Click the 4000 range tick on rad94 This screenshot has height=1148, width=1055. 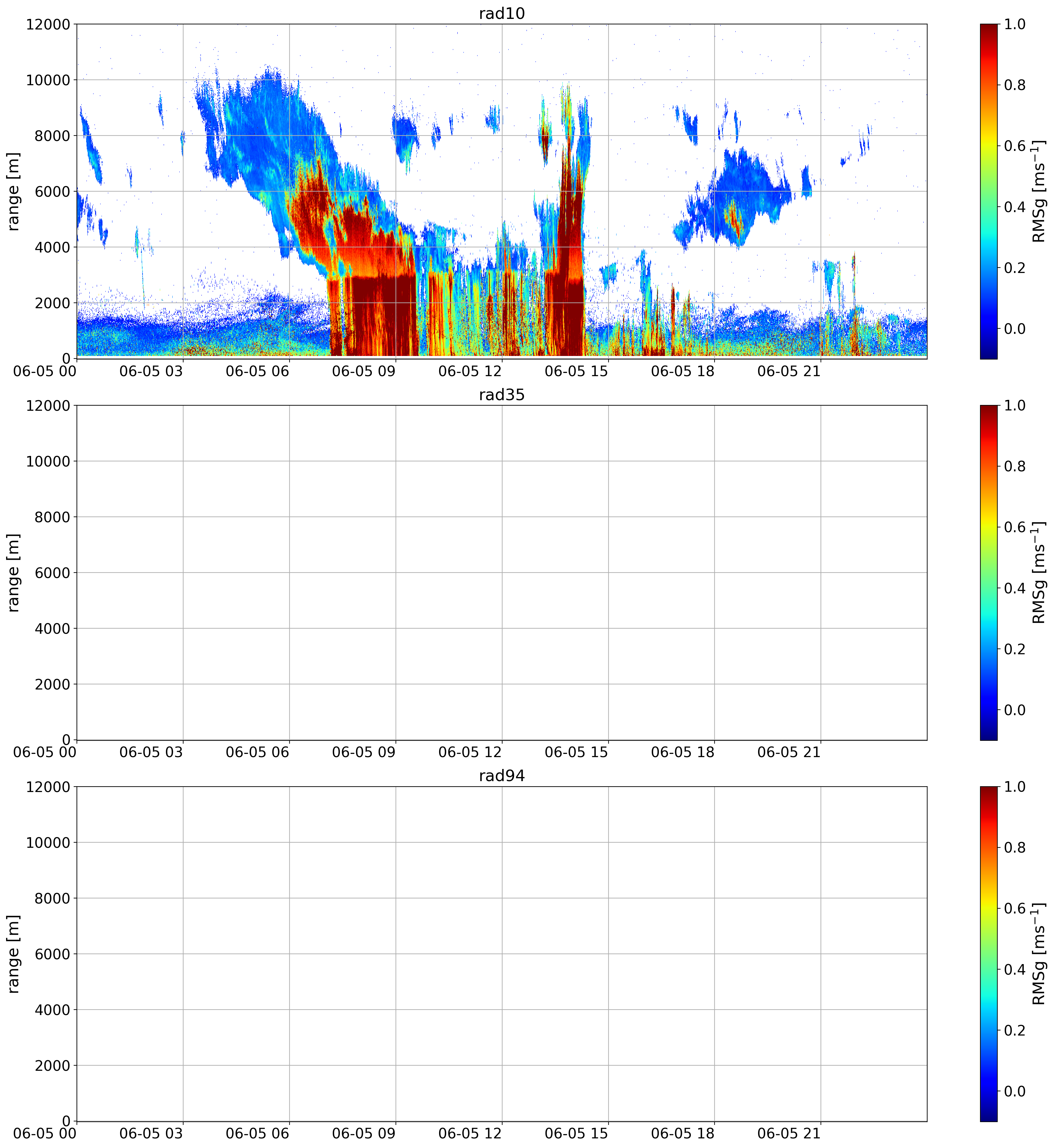(53, 1009)
